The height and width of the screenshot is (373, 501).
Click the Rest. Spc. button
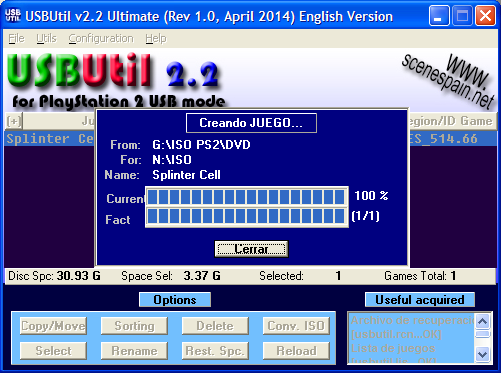tap(215, 351)
